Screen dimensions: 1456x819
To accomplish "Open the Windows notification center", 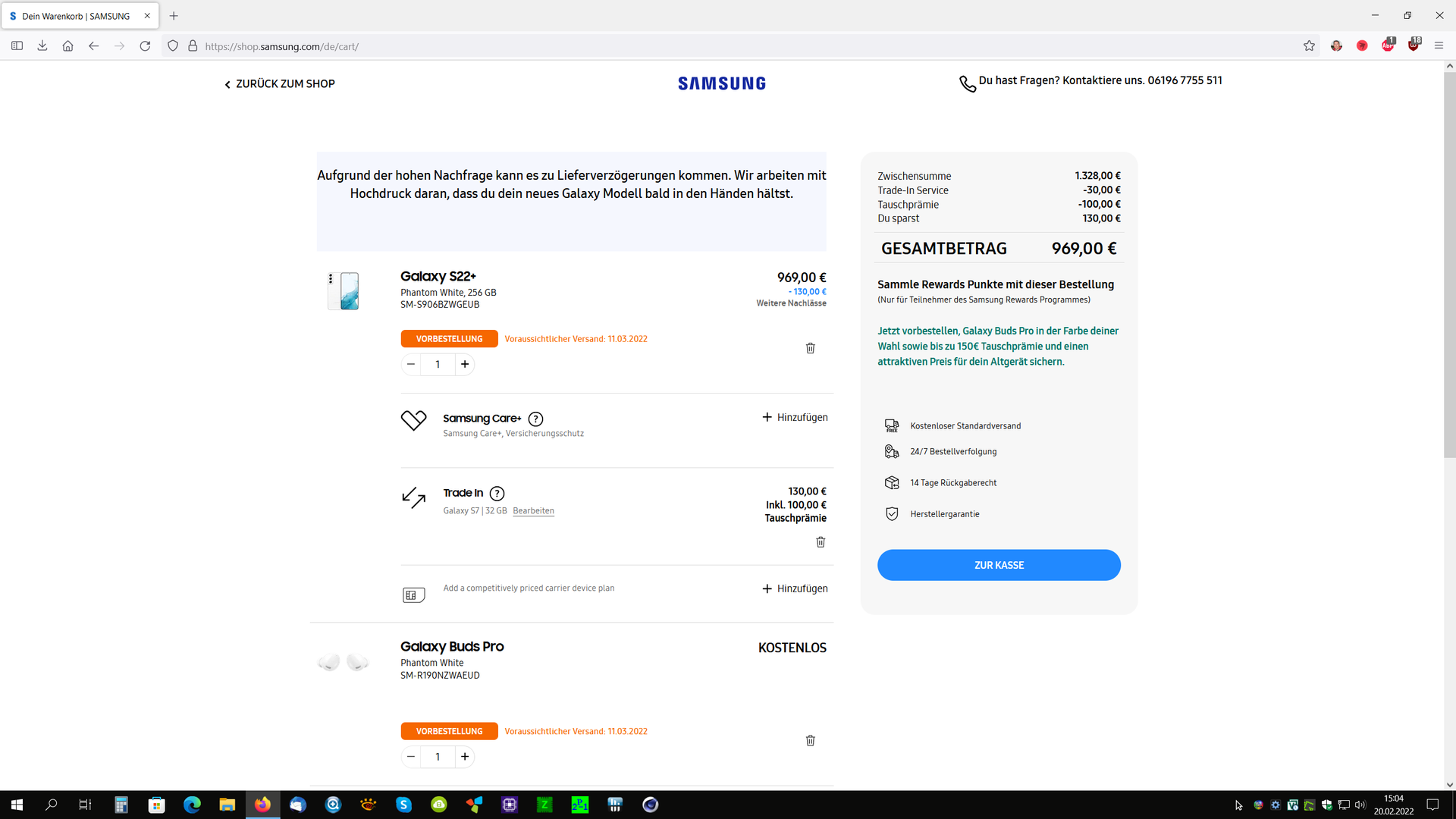I will click(x=1432, y=805).
